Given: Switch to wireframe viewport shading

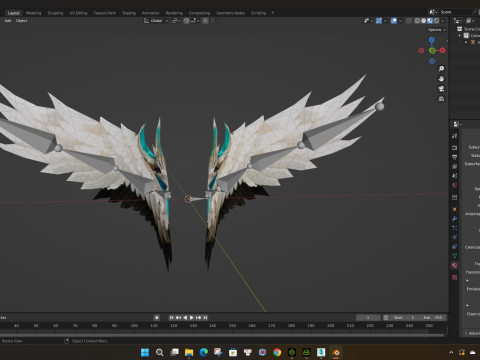Looking at the screenshot, I should pyautogui.click(x=417, y=21).
